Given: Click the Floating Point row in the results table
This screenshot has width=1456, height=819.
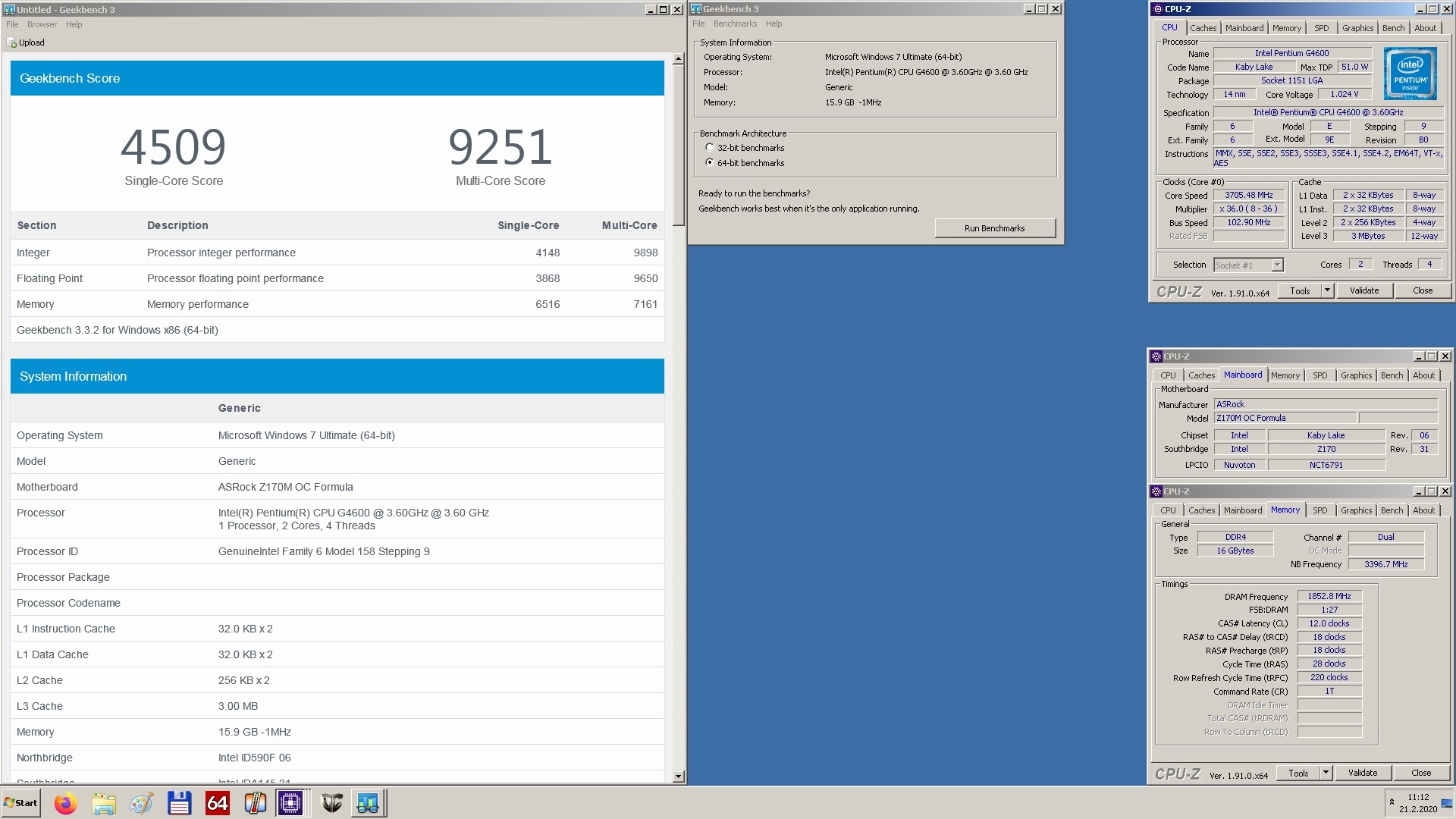Looking at the screenshot, I should pyautogui.click(x=337, y=278).
